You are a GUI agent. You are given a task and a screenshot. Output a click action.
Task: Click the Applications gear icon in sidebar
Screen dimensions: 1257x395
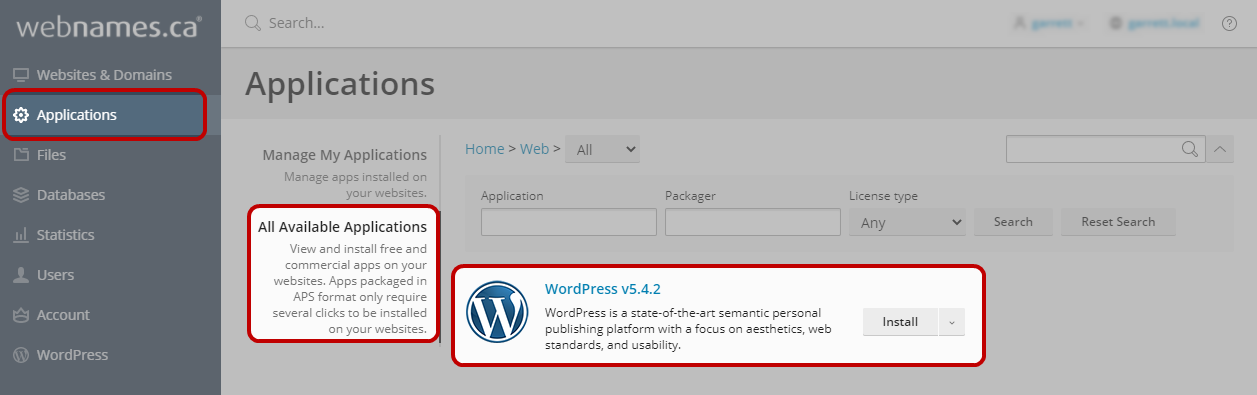click(x=20, y=115)
